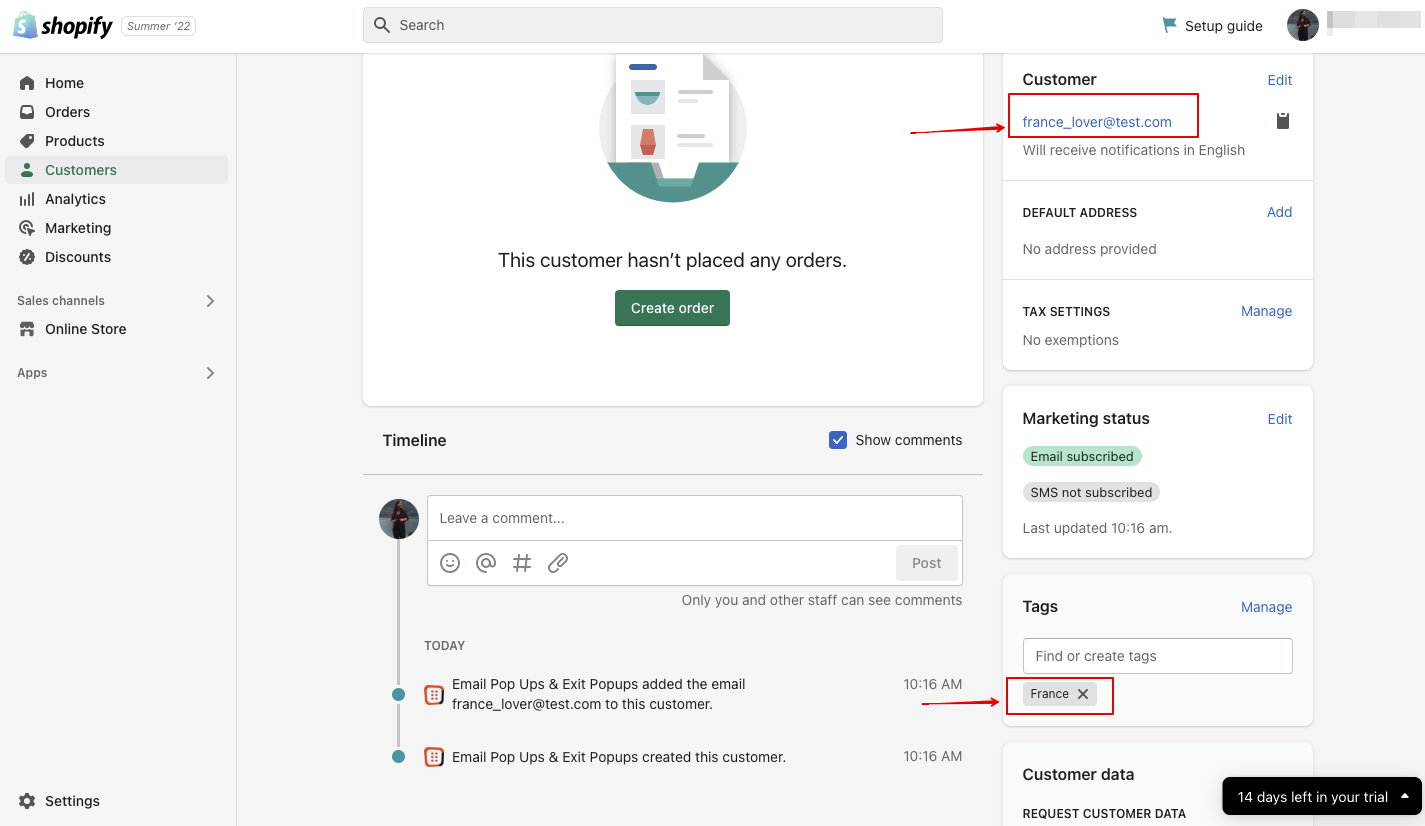
Task: Mention staff with @ icon
Action: tap(486, 563)
